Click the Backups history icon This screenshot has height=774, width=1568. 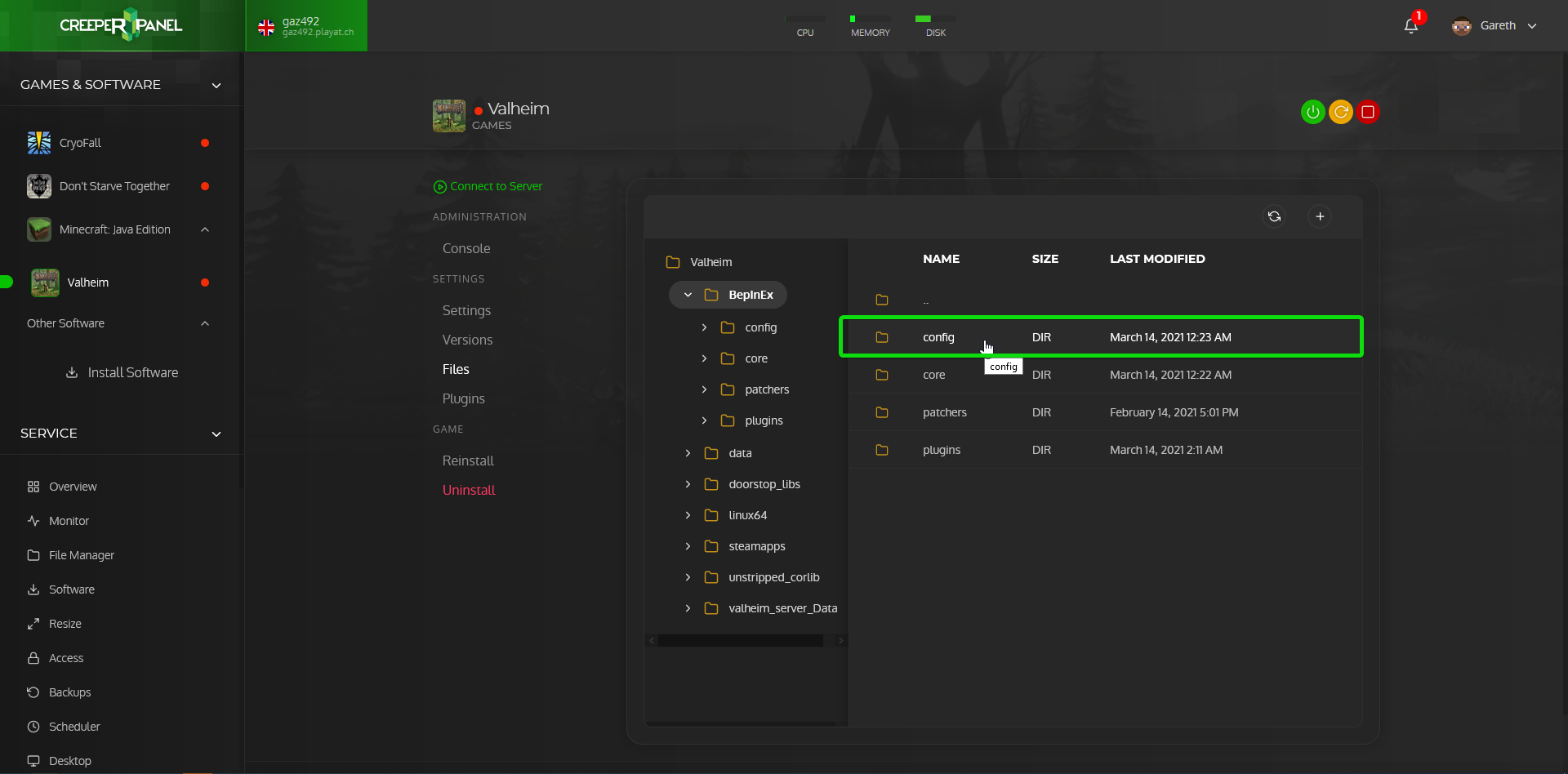[x=33, y=692]
